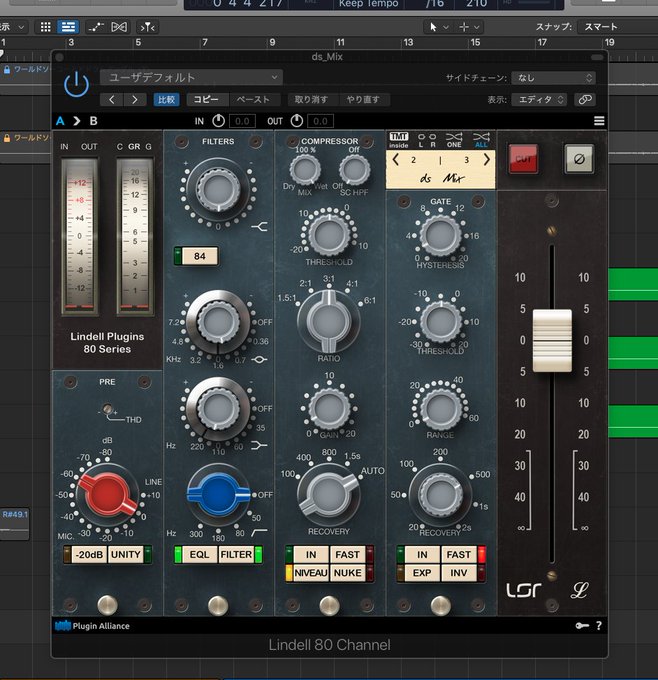Screen dimensions: 658x680
Task: Open the Plugin Alliance key license icon
Action: point(582,625)
